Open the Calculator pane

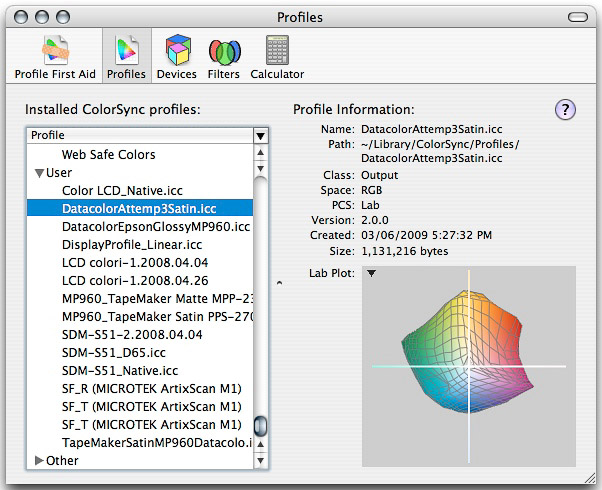tap(277, 57)
